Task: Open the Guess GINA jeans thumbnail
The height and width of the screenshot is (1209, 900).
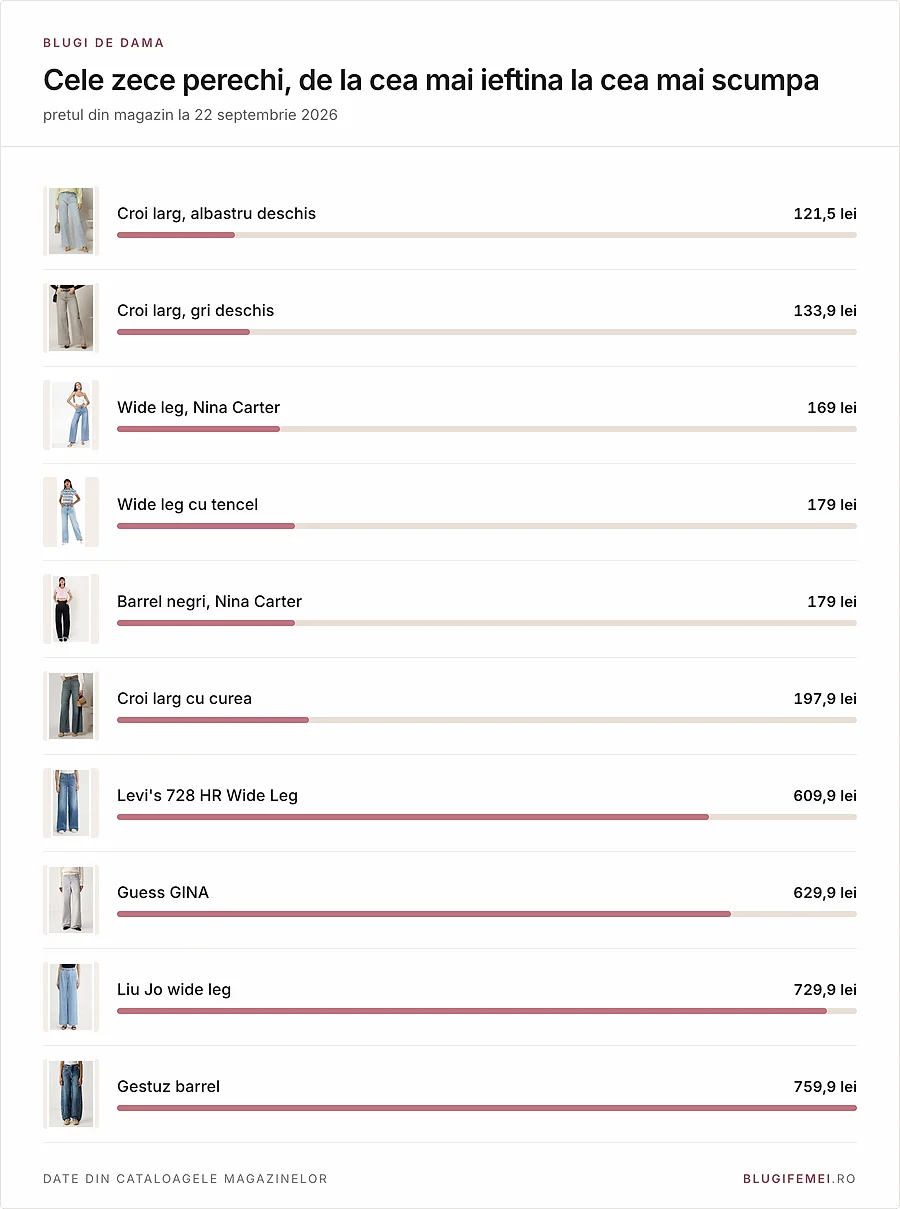Action: pos(71,900)
